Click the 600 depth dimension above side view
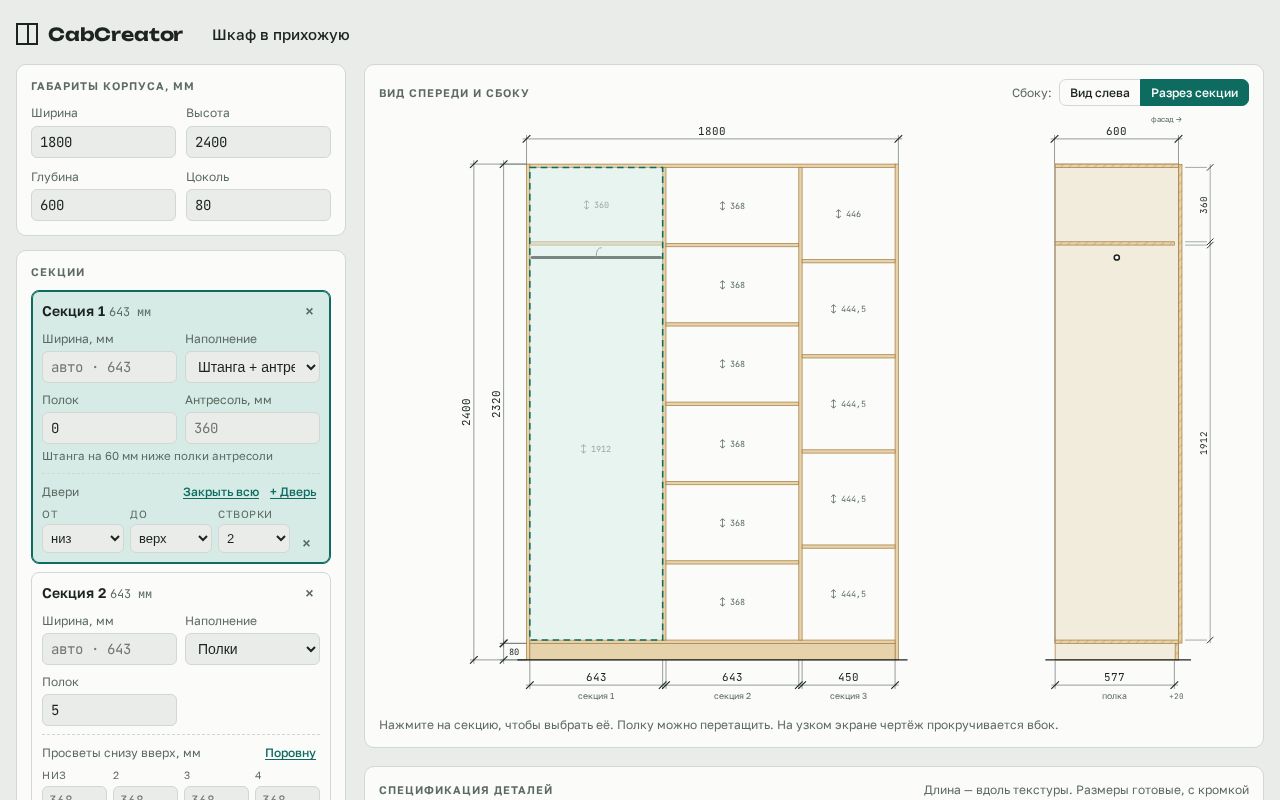 [1116, 131]
